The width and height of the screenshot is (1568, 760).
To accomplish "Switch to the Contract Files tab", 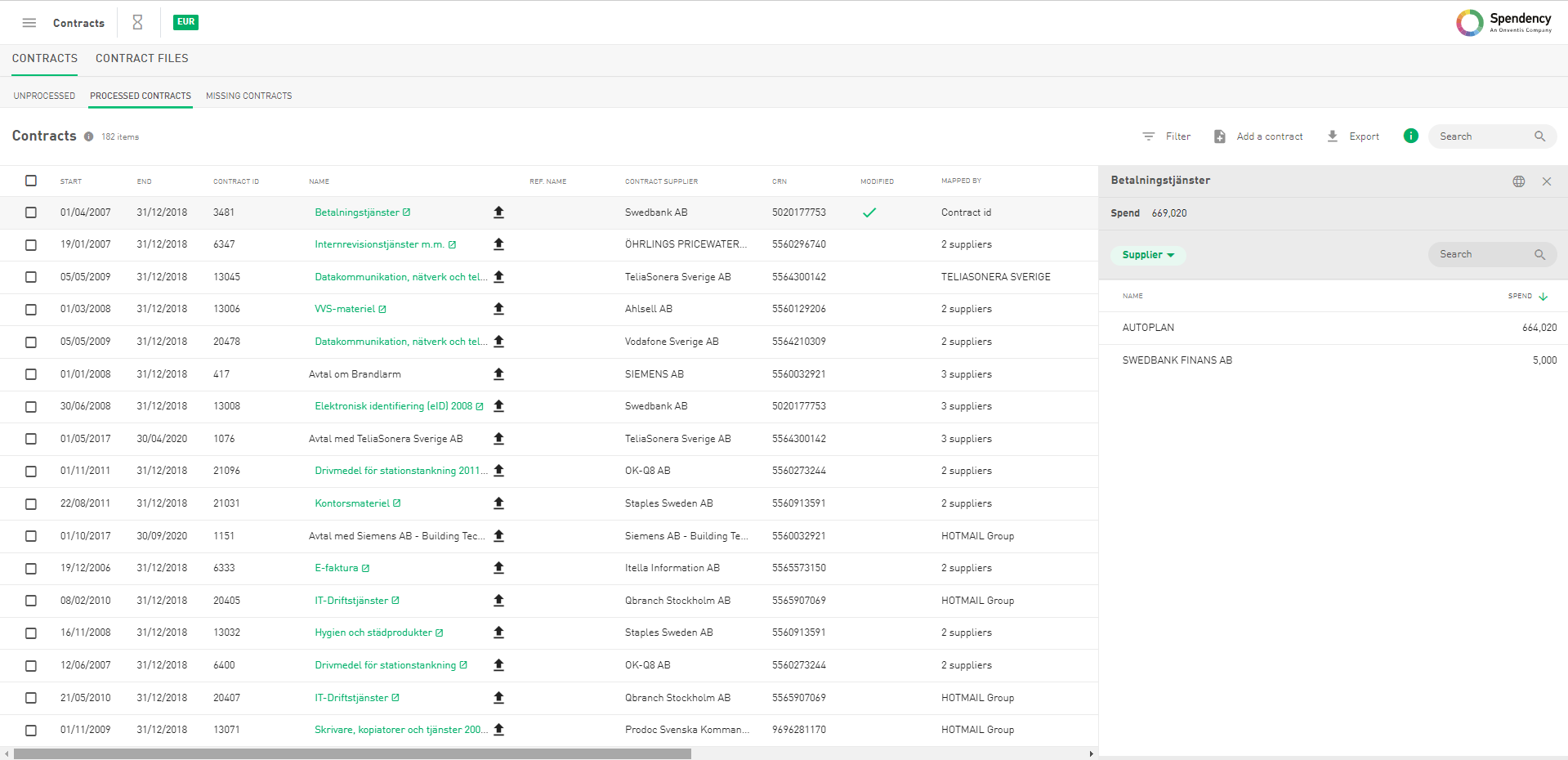I will click(x=141, y=59).
